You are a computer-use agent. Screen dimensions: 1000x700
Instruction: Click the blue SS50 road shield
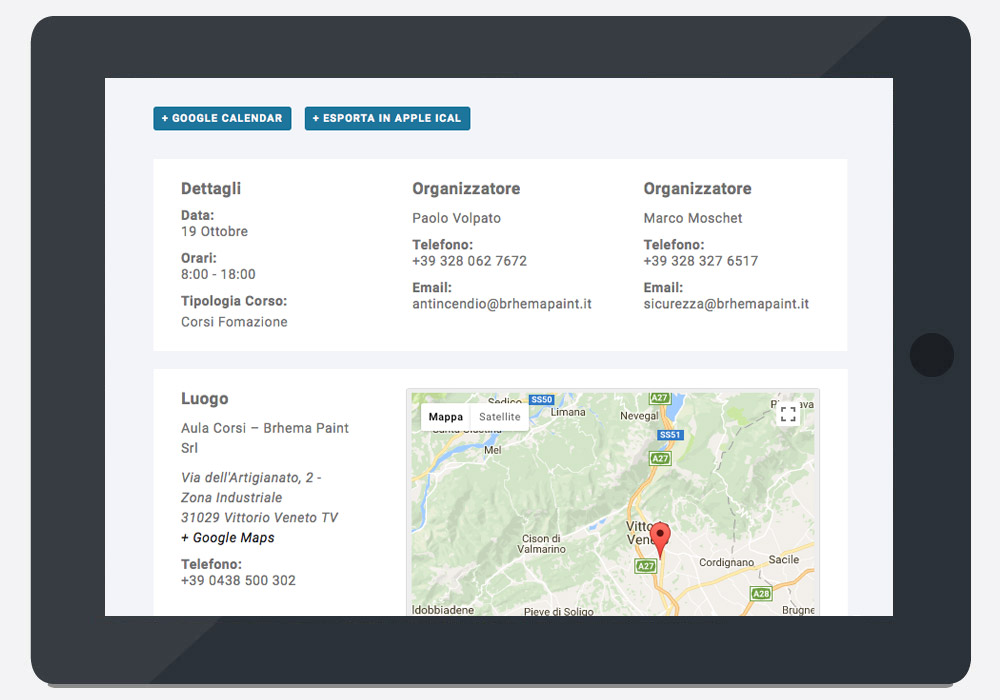coord(542,399)
